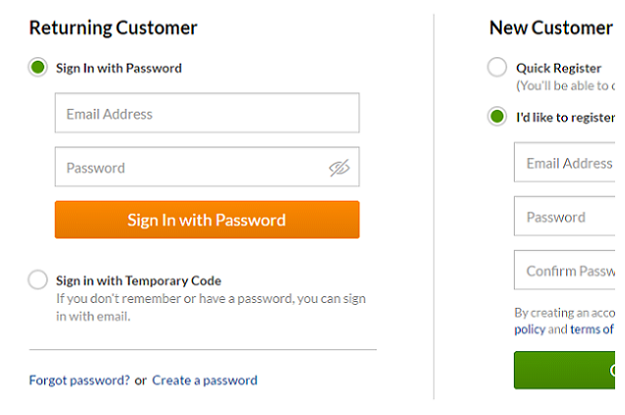Choose the Quick Register radio option
Viewport: 625px width, 415px height.
coord(497,67)
